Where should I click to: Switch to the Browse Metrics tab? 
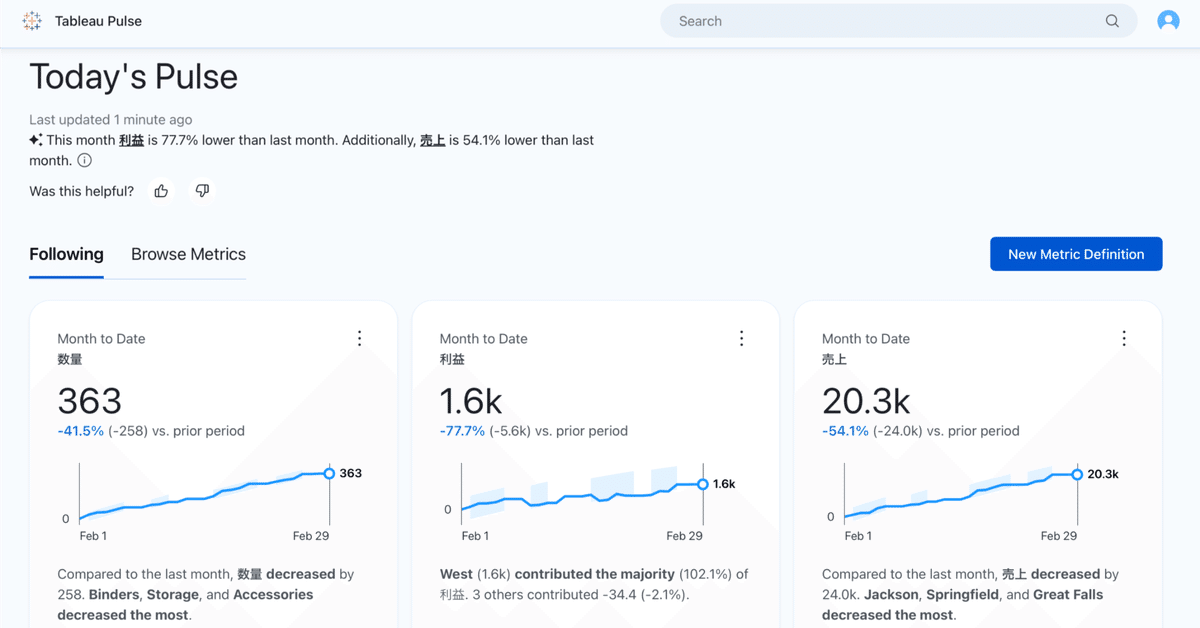pos(188,254)
